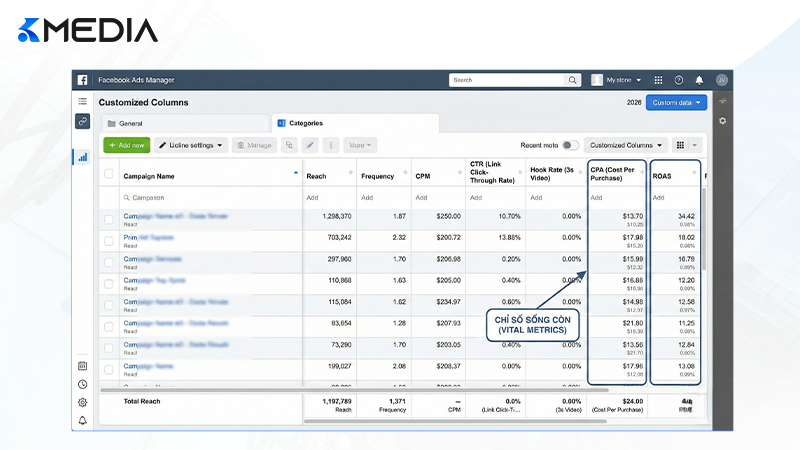Check the row with reach 703,242

109,241
